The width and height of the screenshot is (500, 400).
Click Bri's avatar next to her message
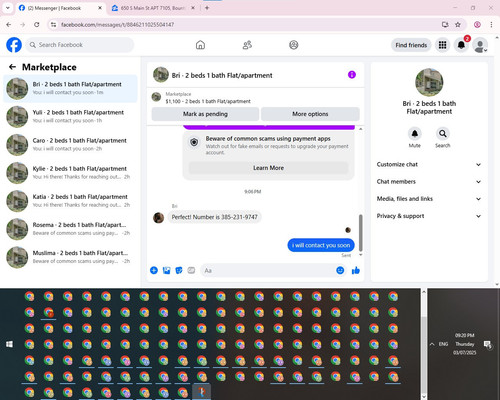[x=158, y=218]
